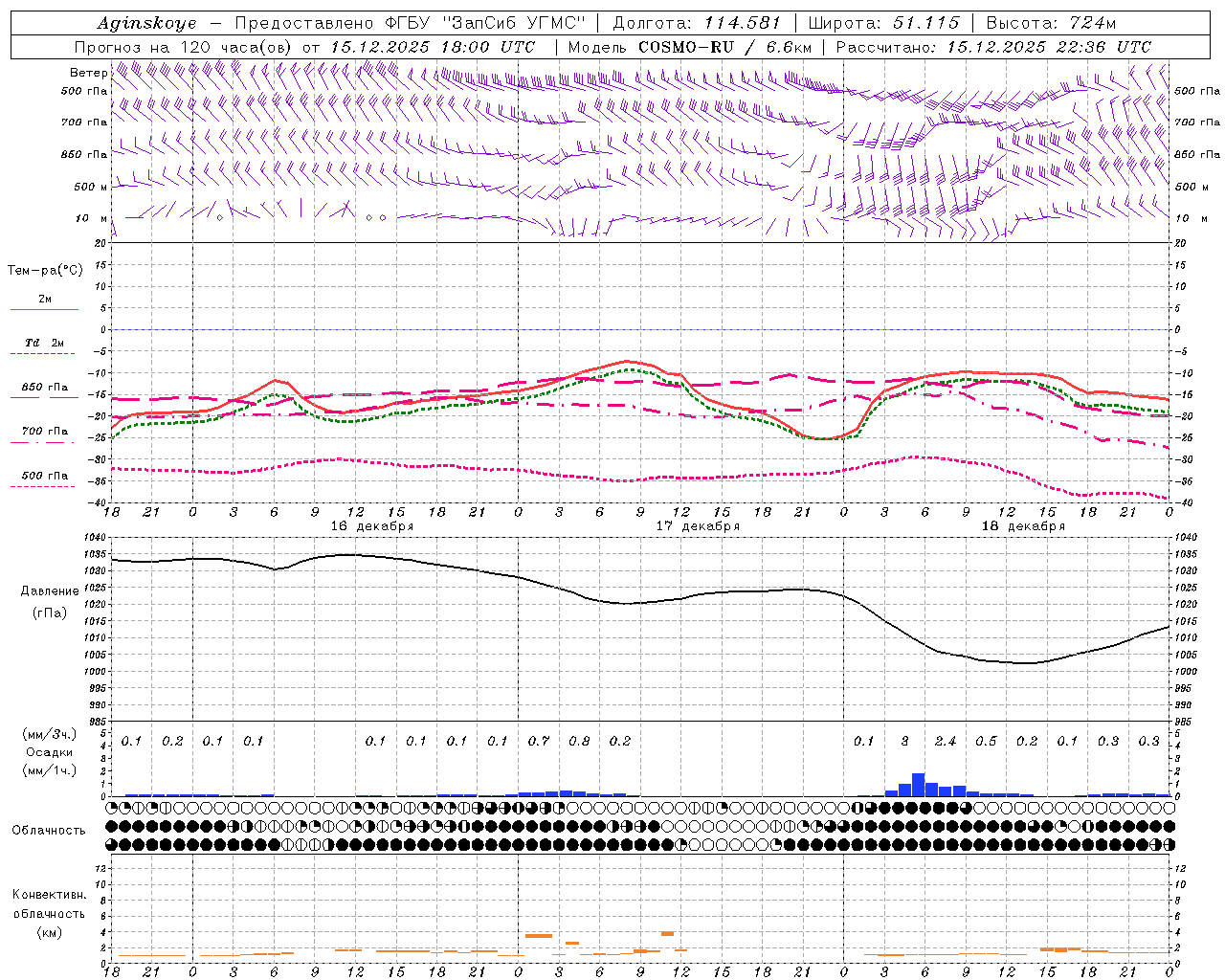The height and width of the screenshot is (980, 1225).
Task: Click the Конвективн. convective cloud label
Action: tap(49, 895)
